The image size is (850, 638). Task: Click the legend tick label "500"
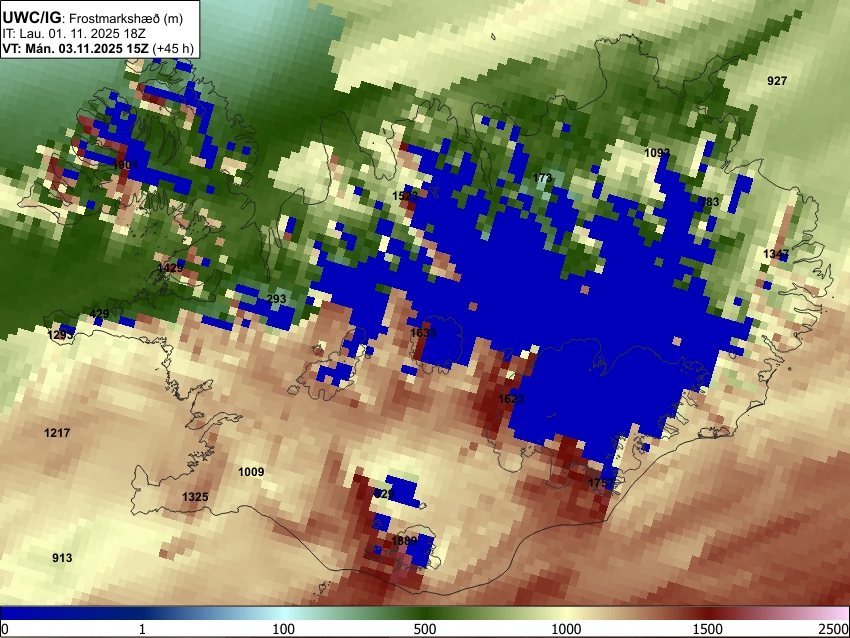coord(425,629)
